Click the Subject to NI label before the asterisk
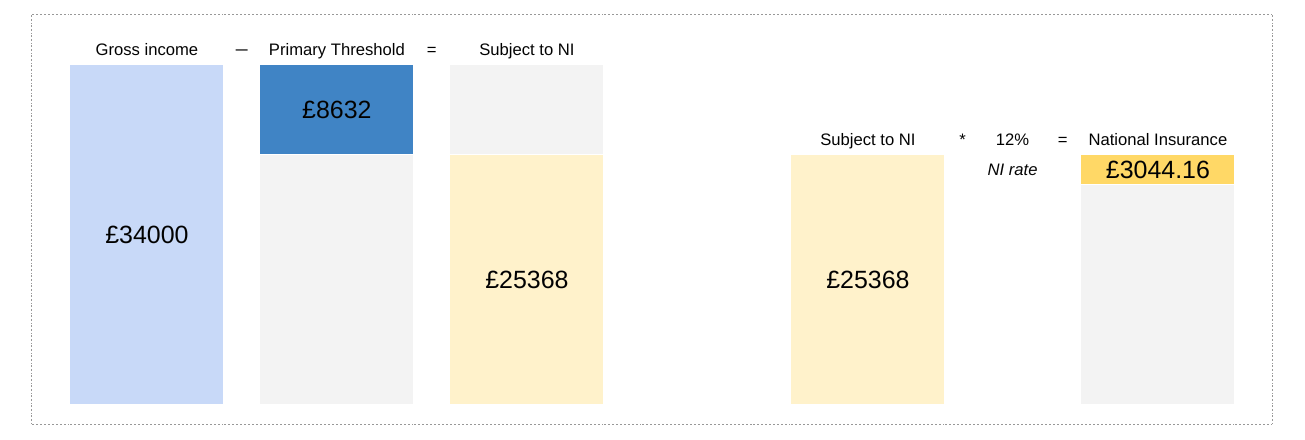 click(x=868, y=140)
